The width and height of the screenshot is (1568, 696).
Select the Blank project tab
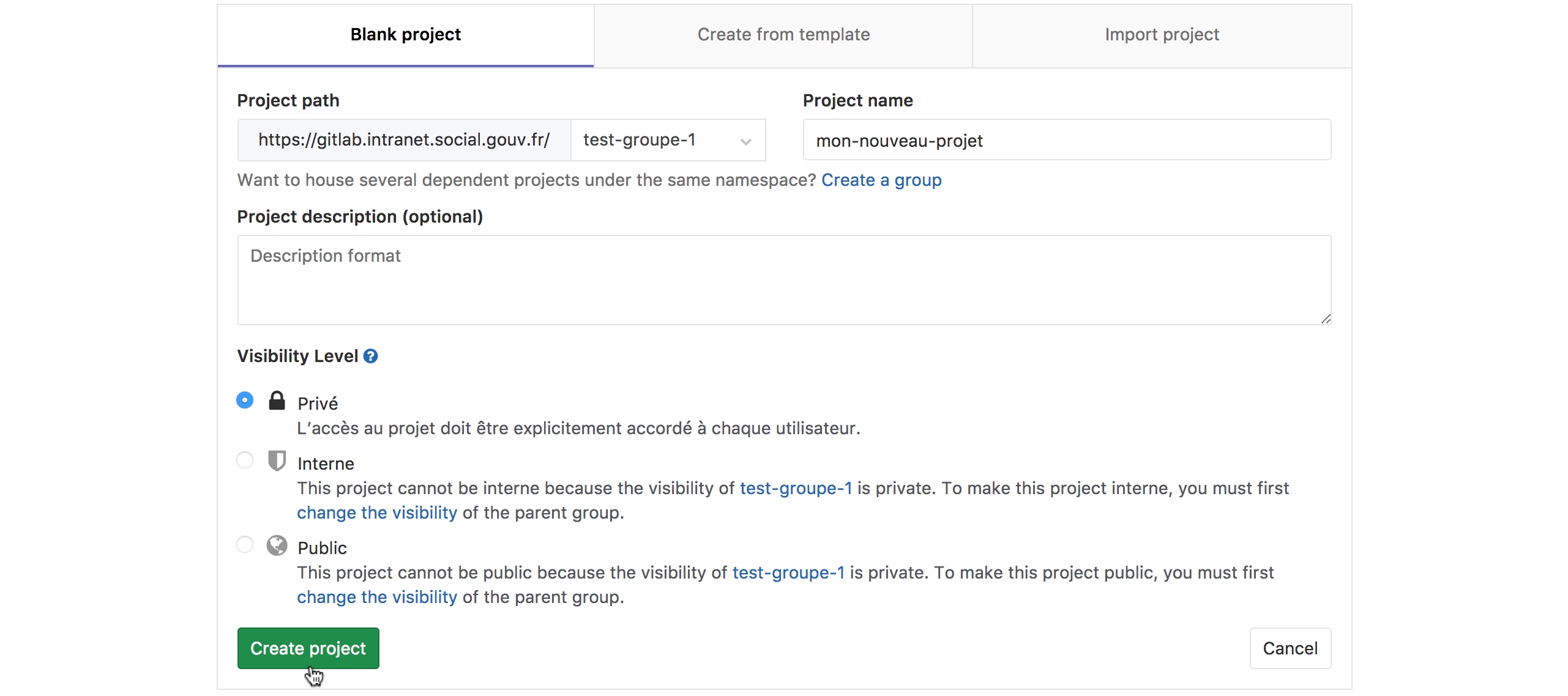point(405,35)
